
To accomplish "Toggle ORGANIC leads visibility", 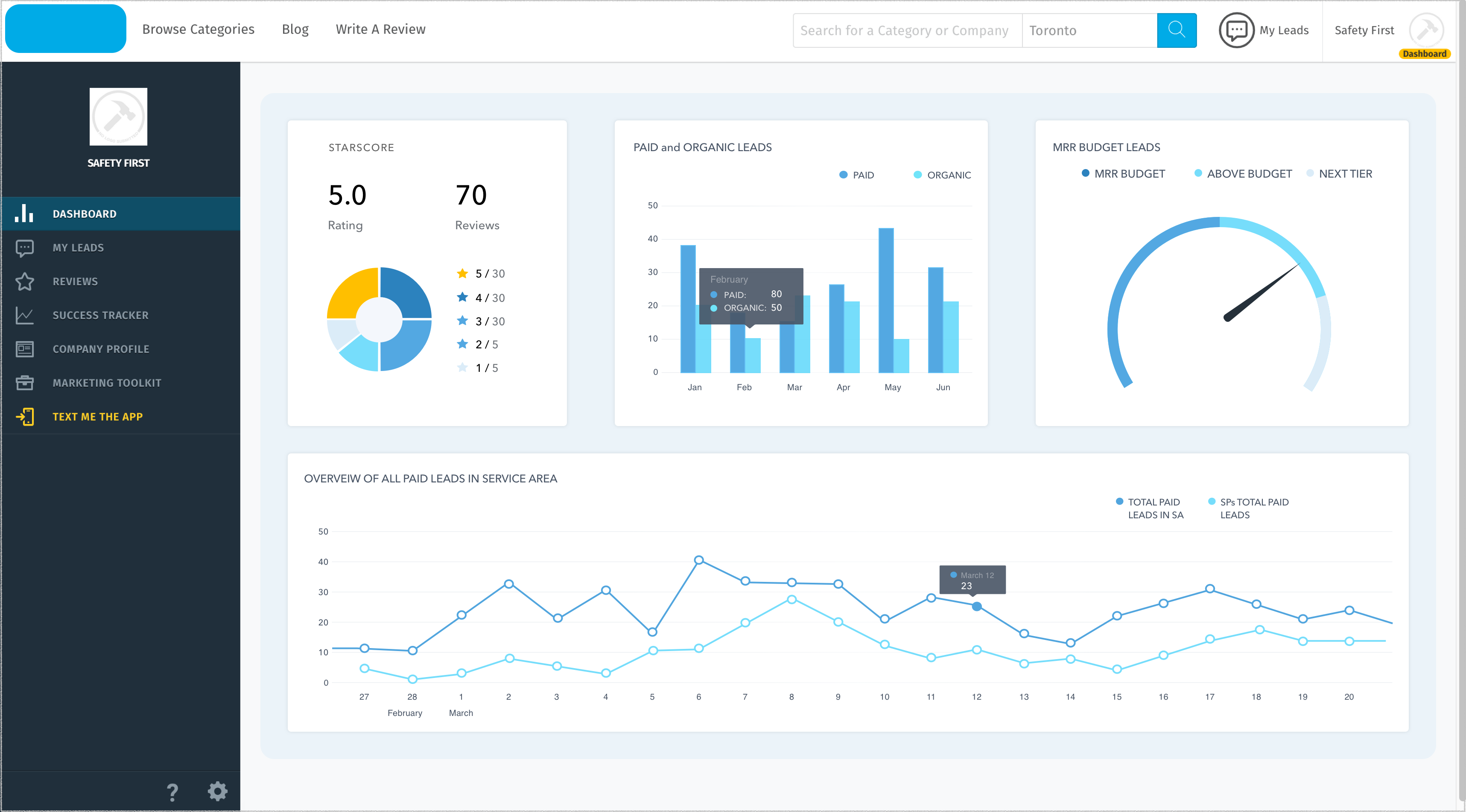I will 939,175.
